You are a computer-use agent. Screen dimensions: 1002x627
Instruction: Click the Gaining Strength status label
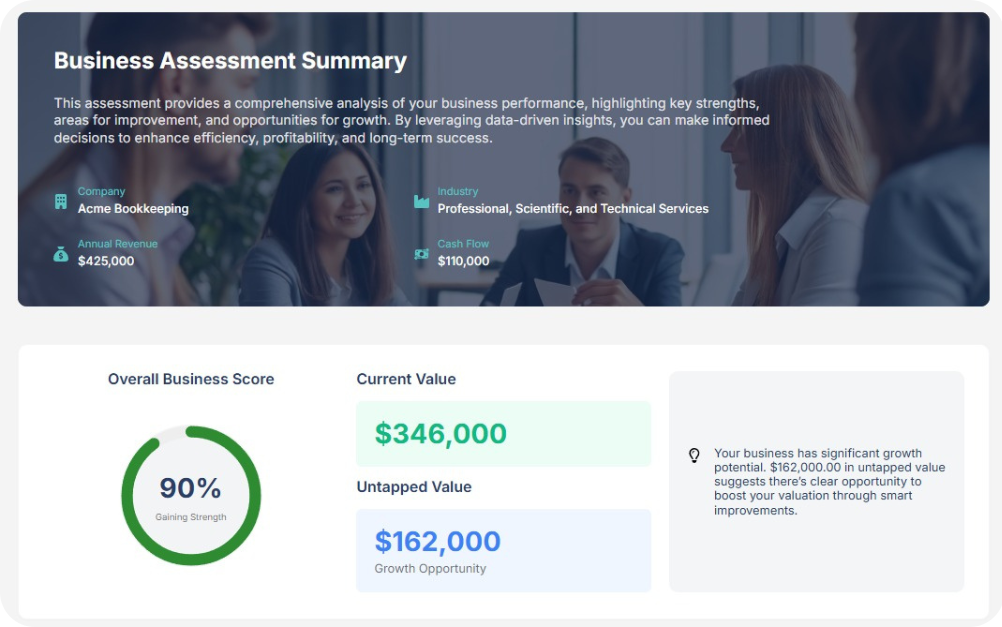coord(191,517)
